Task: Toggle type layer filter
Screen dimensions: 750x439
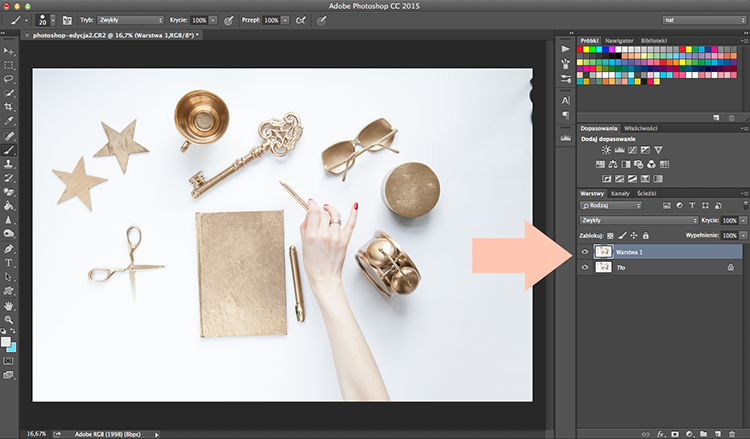Action: 692,206
